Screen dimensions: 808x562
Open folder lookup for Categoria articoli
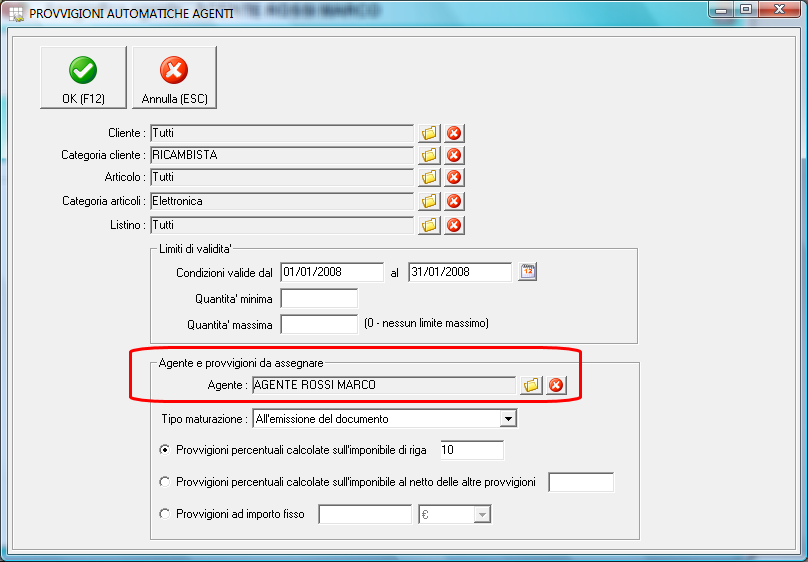pos(429,201)
